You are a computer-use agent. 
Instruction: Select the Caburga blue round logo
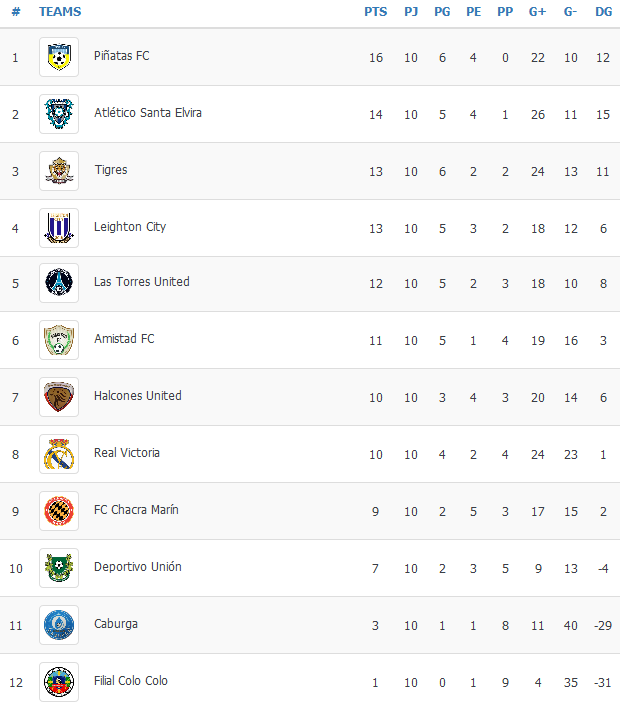(59, 625)
